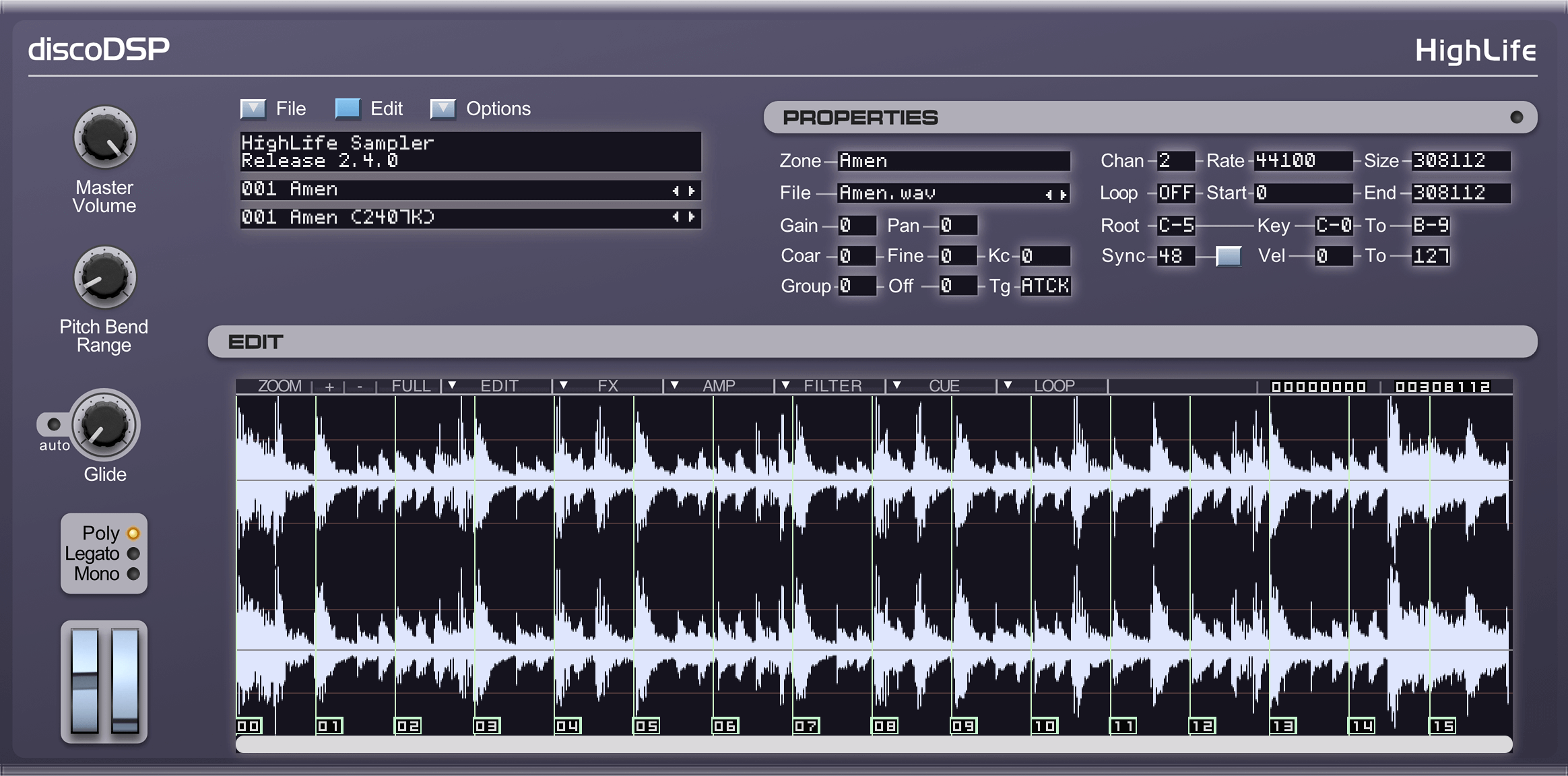Select Poly voice mode
Image resolution: width=1568 pixels, height=776 pixels.
[133, 533]
